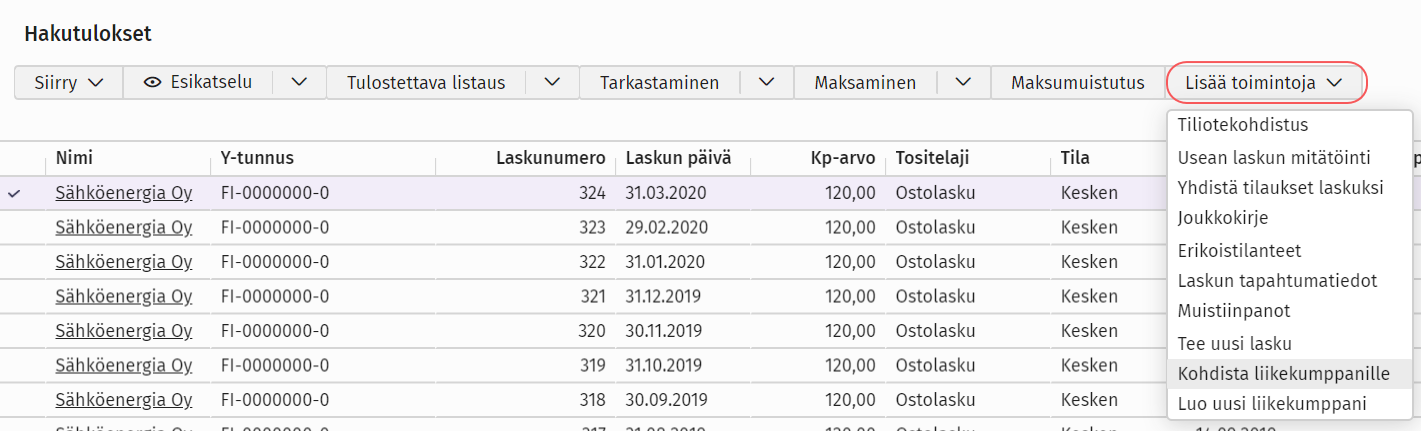Click the Maksaminen button
The width and height of the screenshot is (1421, 431).
[865, 83]
